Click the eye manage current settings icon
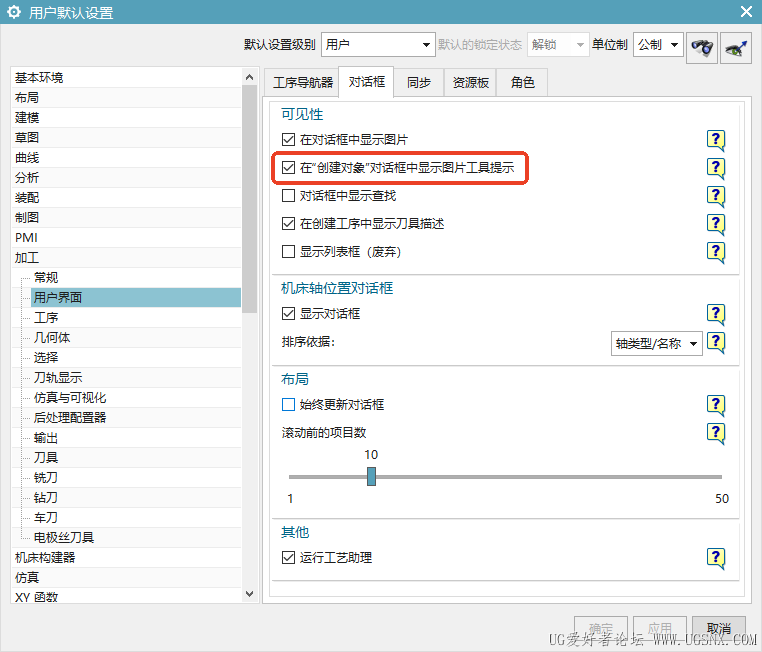Viewport: 762px width, 652px height. point(736,47)
